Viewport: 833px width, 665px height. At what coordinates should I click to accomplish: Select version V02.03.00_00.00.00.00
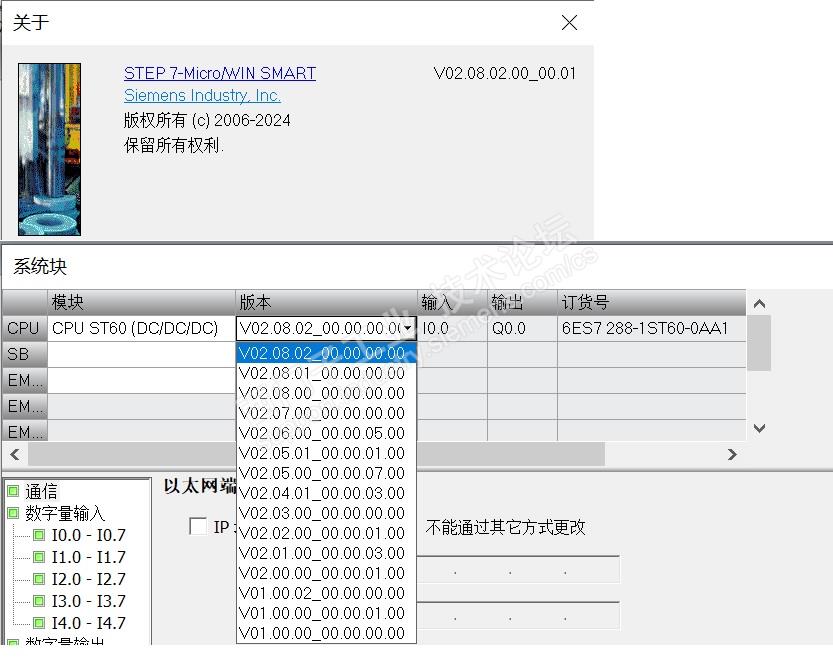326,513
